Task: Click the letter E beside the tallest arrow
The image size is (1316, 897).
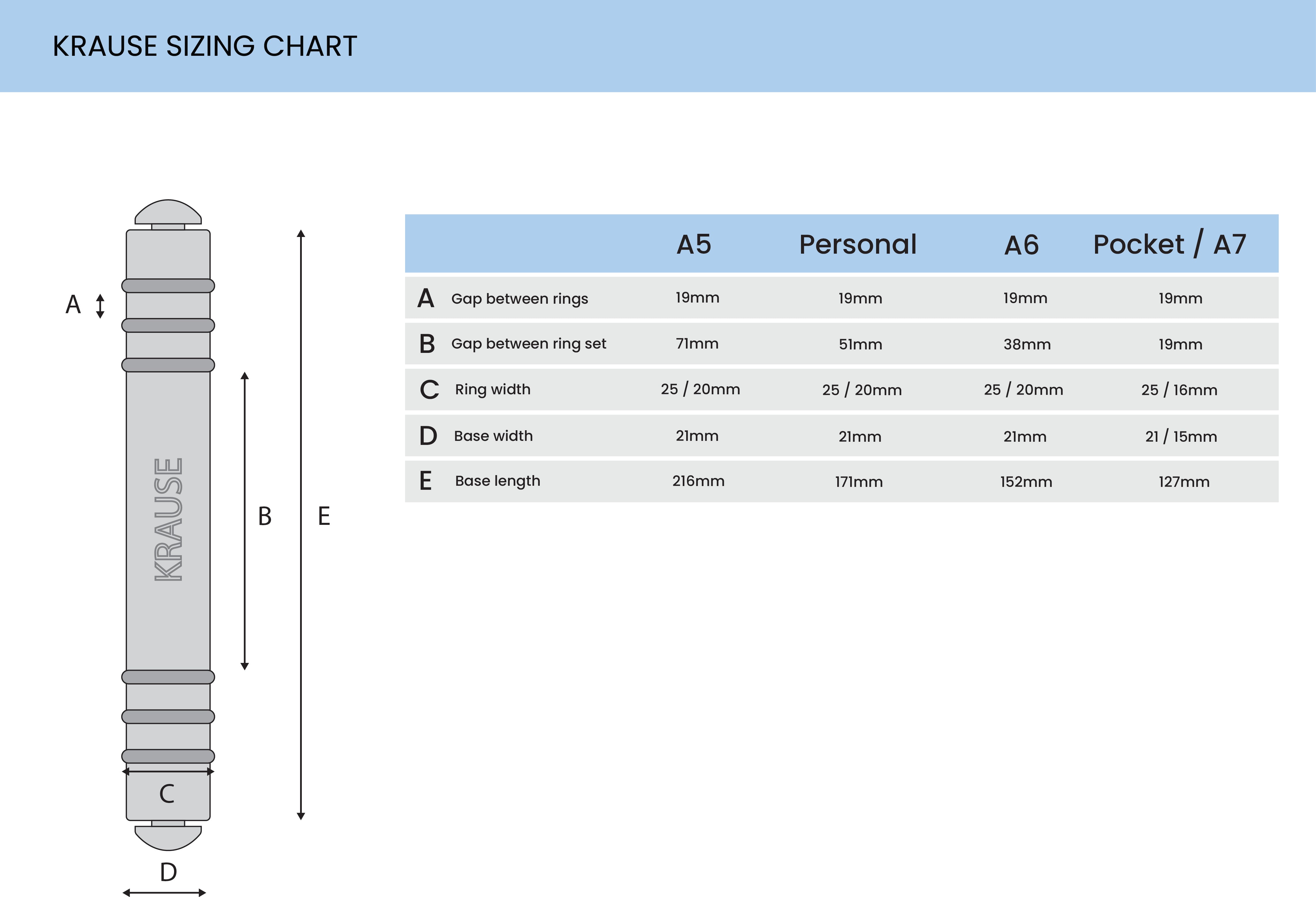Action: (x=324, y=516)
